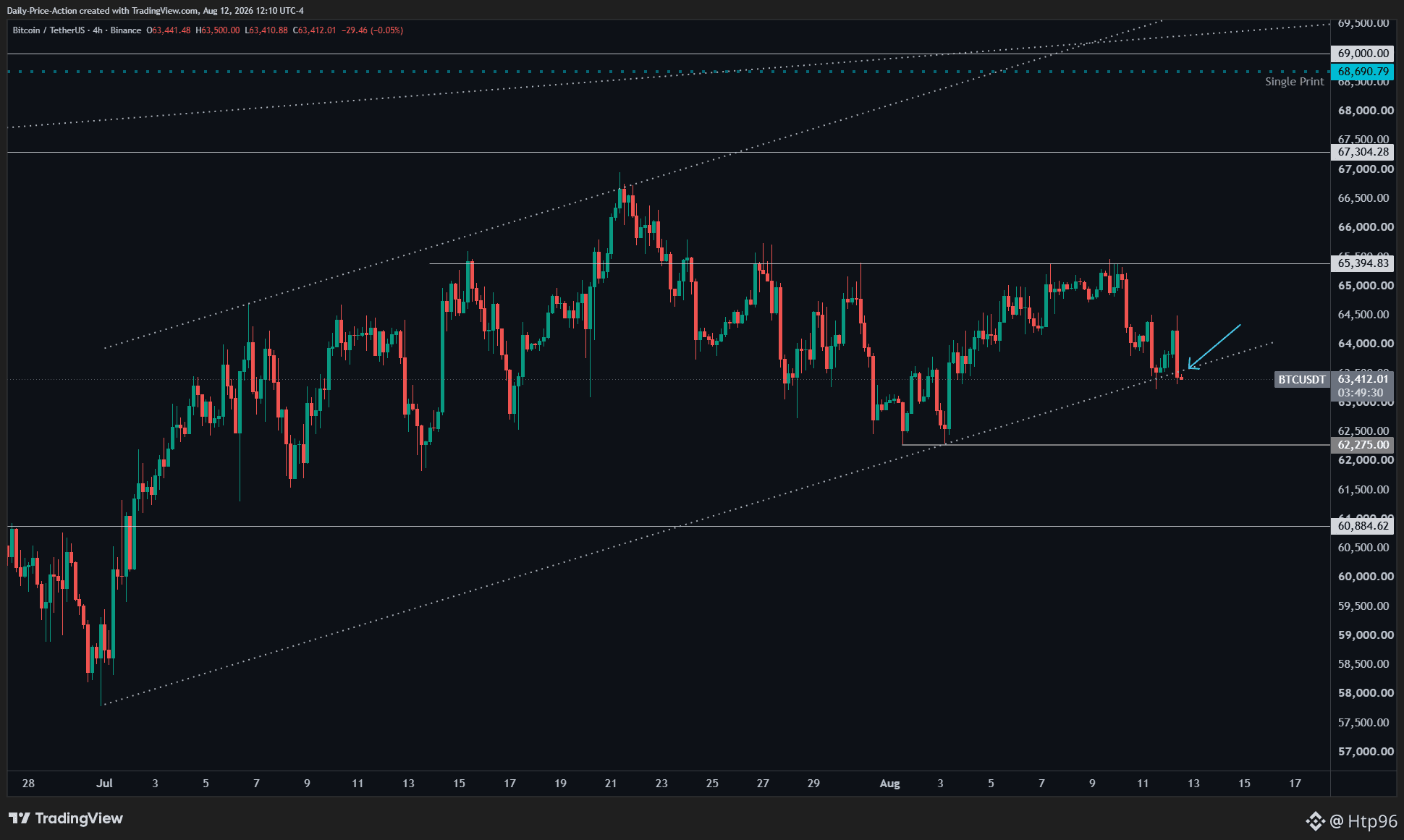Select the close value C63,412.01 in the legend
The width and height of the screenshot is (1404, 840).
pyautogui.click(x=315, y=30)
